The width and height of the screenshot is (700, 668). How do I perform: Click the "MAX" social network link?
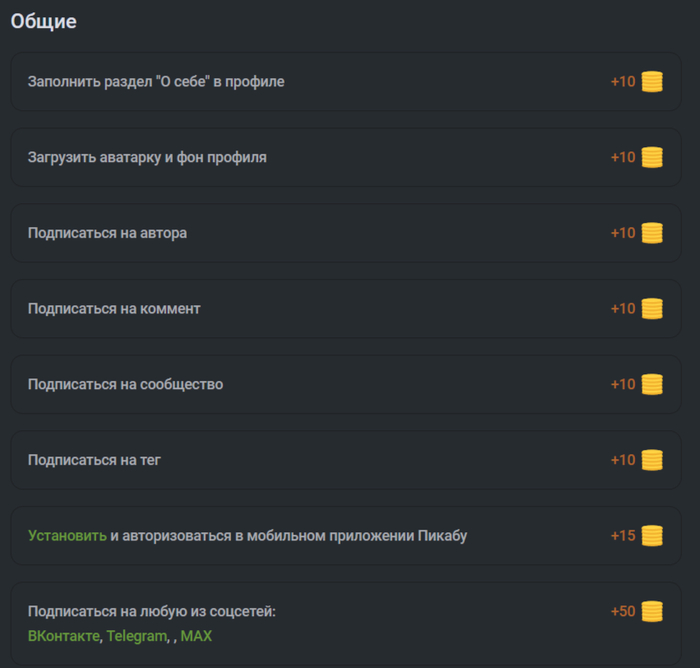pos(196,636)
